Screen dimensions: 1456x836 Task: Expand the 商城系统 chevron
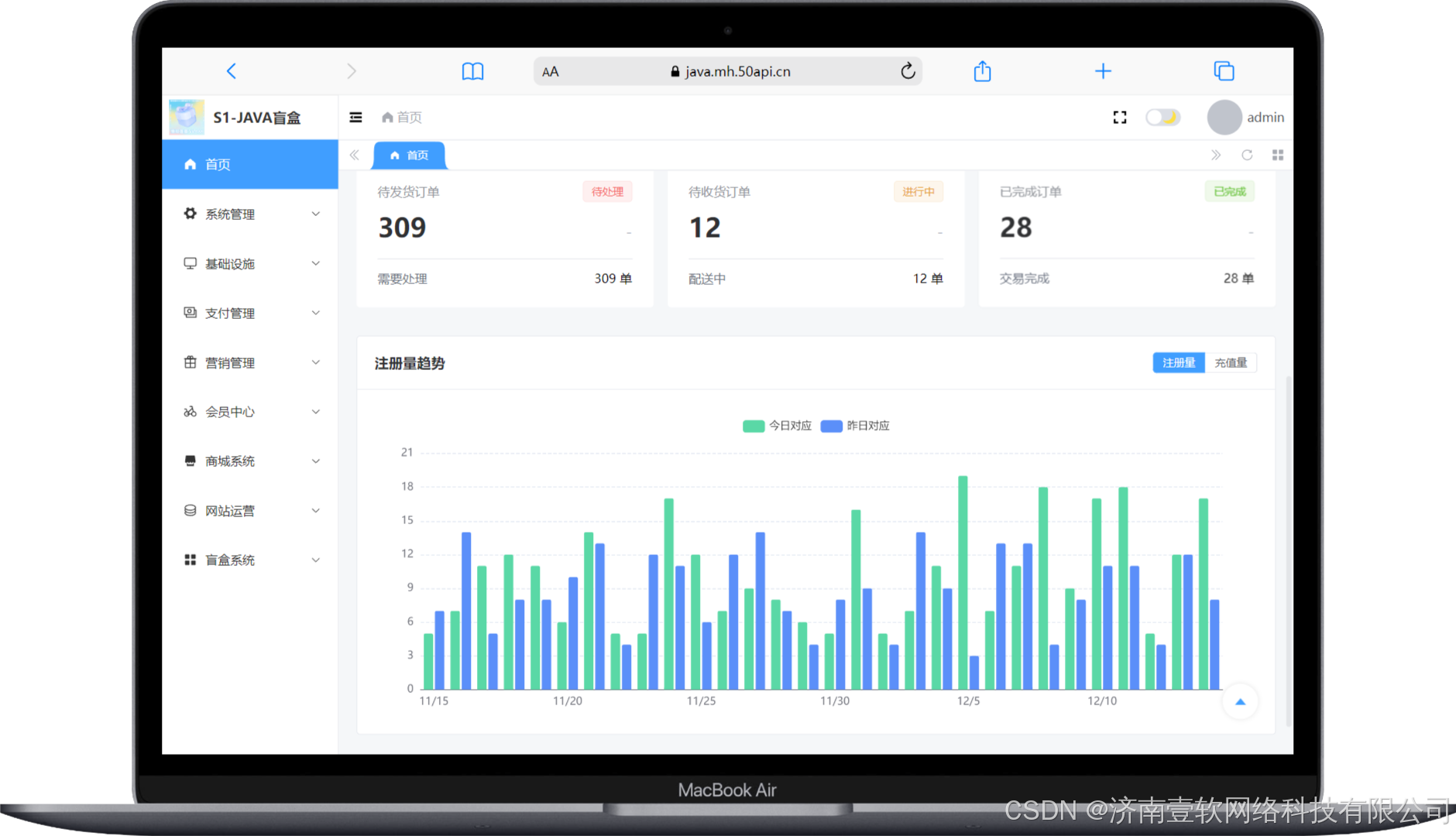click(x=316, y=461)
